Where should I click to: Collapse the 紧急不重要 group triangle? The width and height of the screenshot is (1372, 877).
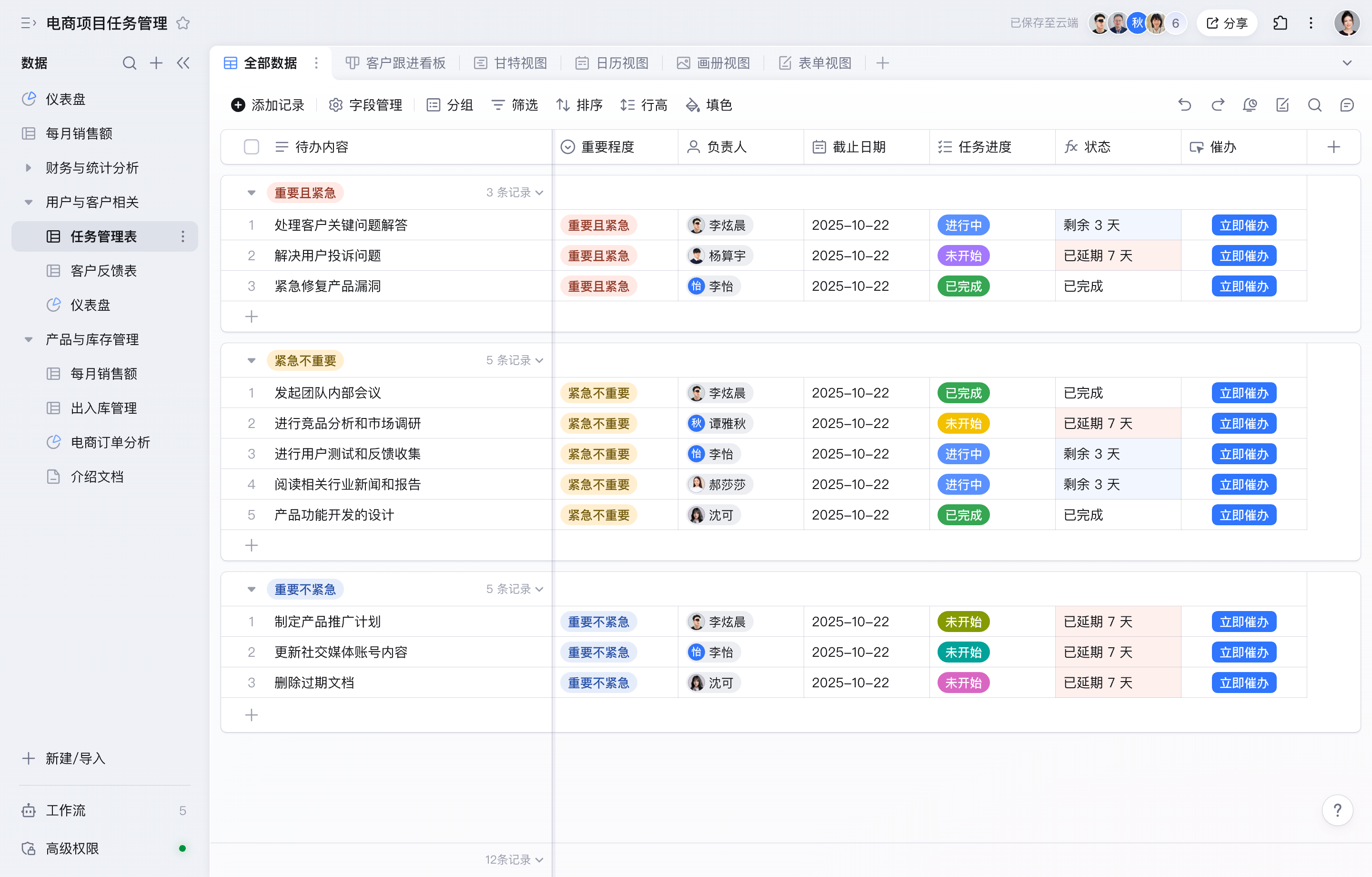(251, 360)
